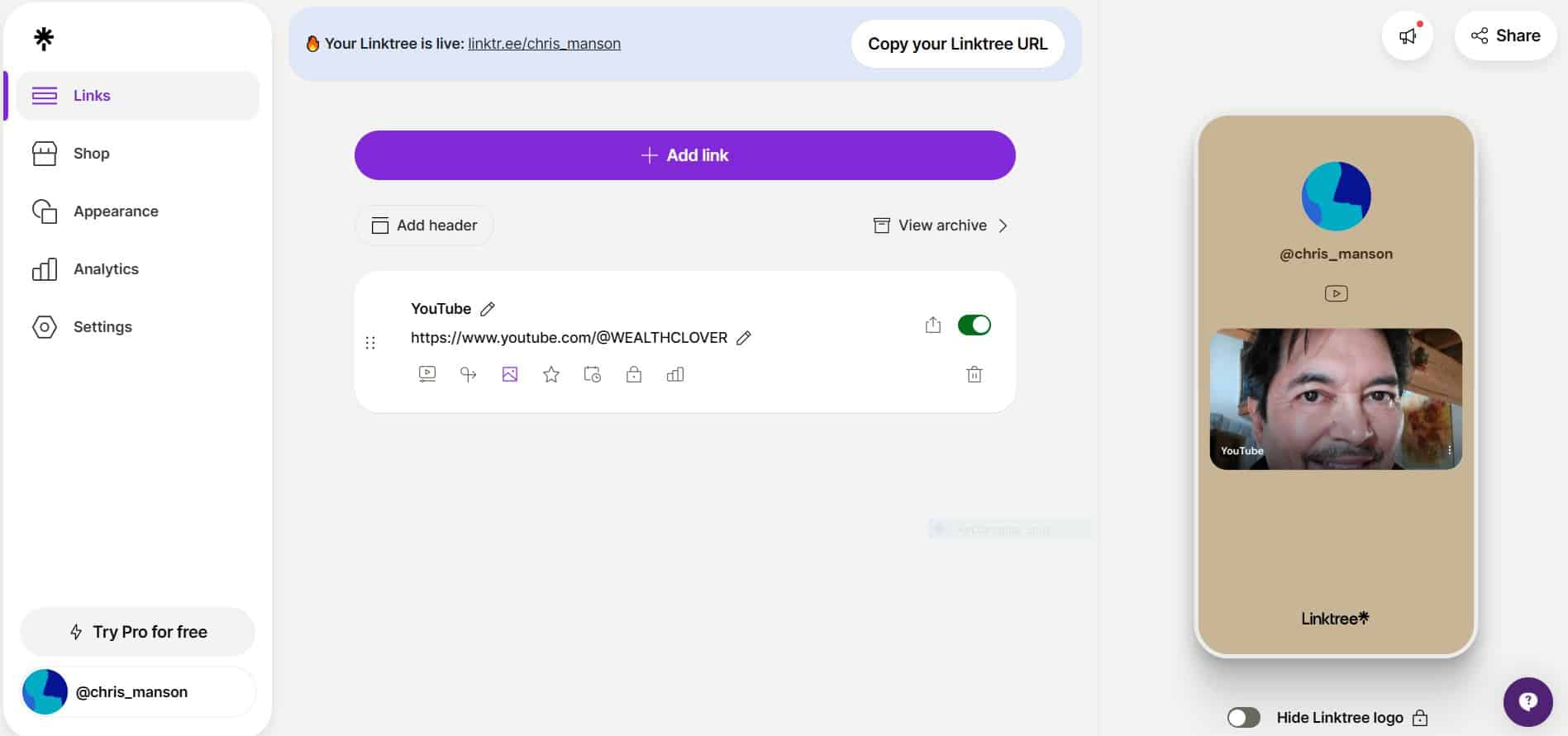The width and height of the screenshot is (1568, 736).
Task: Click the https://www.youtube.com/@WEALTHCLOVER URL text
Action: pos(569,338)
